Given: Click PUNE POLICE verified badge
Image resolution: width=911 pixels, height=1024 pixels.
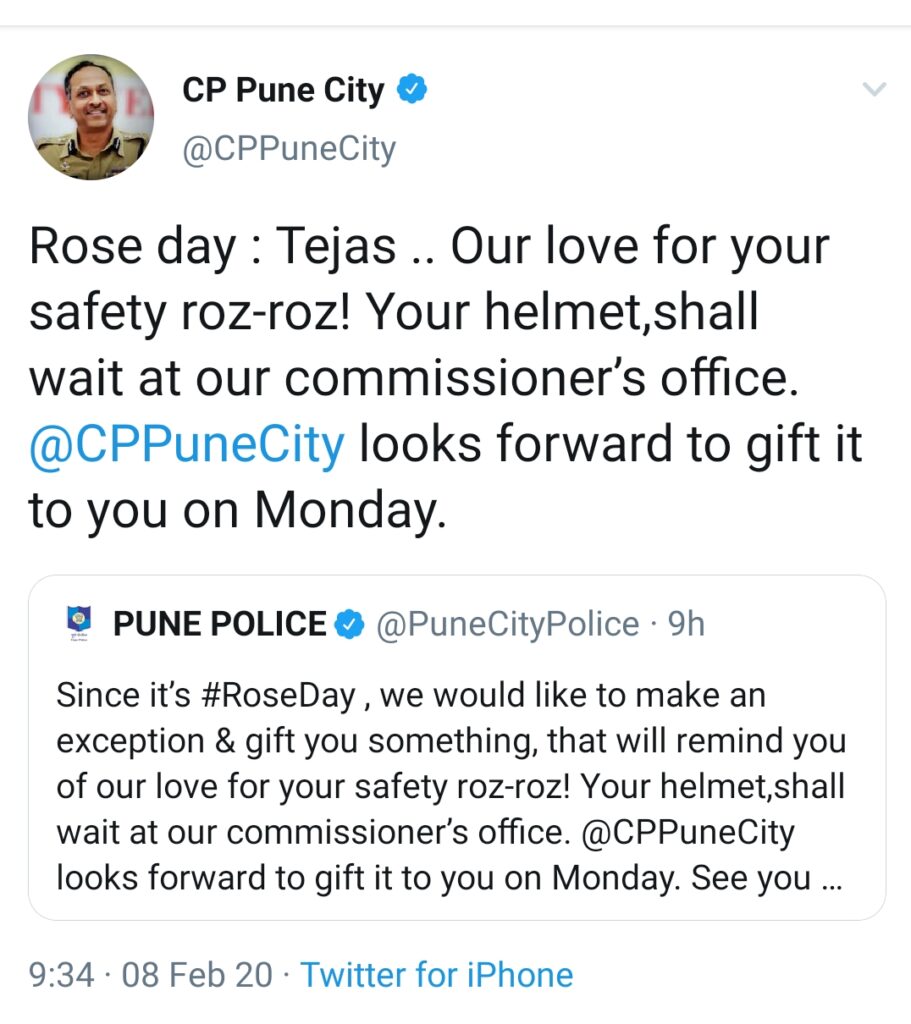Looking at the screenshot, I should [349, 624].
